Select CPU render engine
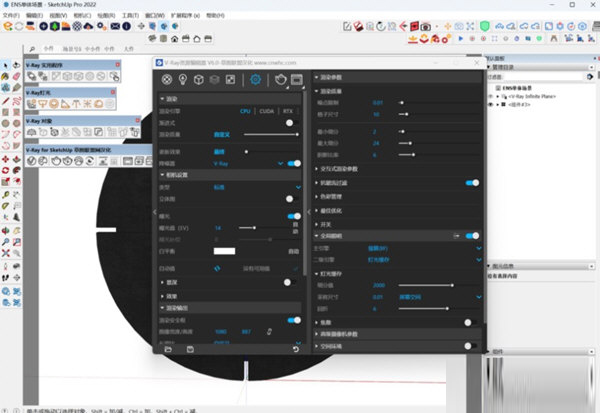 tap(245, 111)
